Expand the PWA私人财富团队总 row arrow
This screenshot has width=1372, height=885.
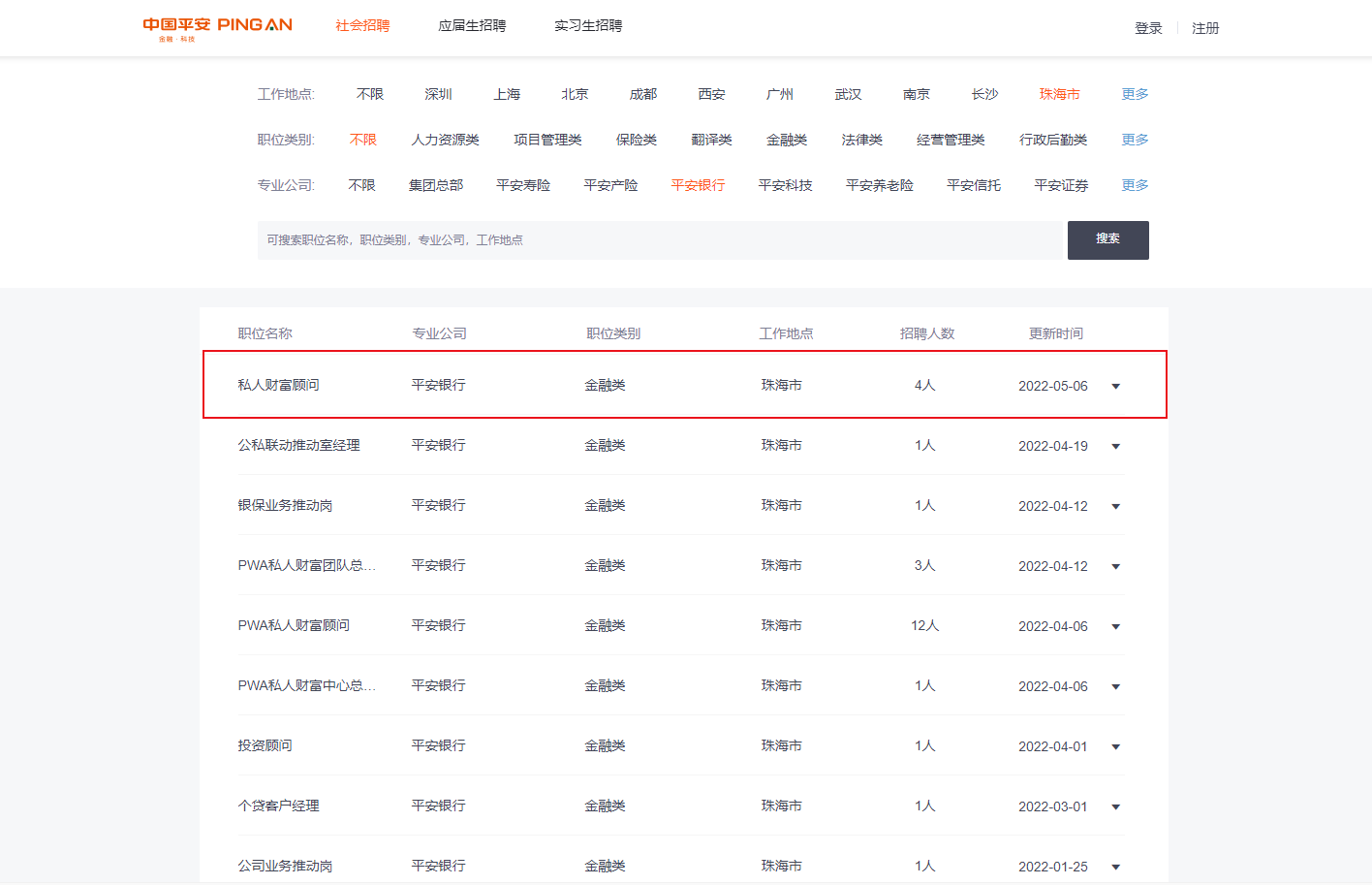1115,566
